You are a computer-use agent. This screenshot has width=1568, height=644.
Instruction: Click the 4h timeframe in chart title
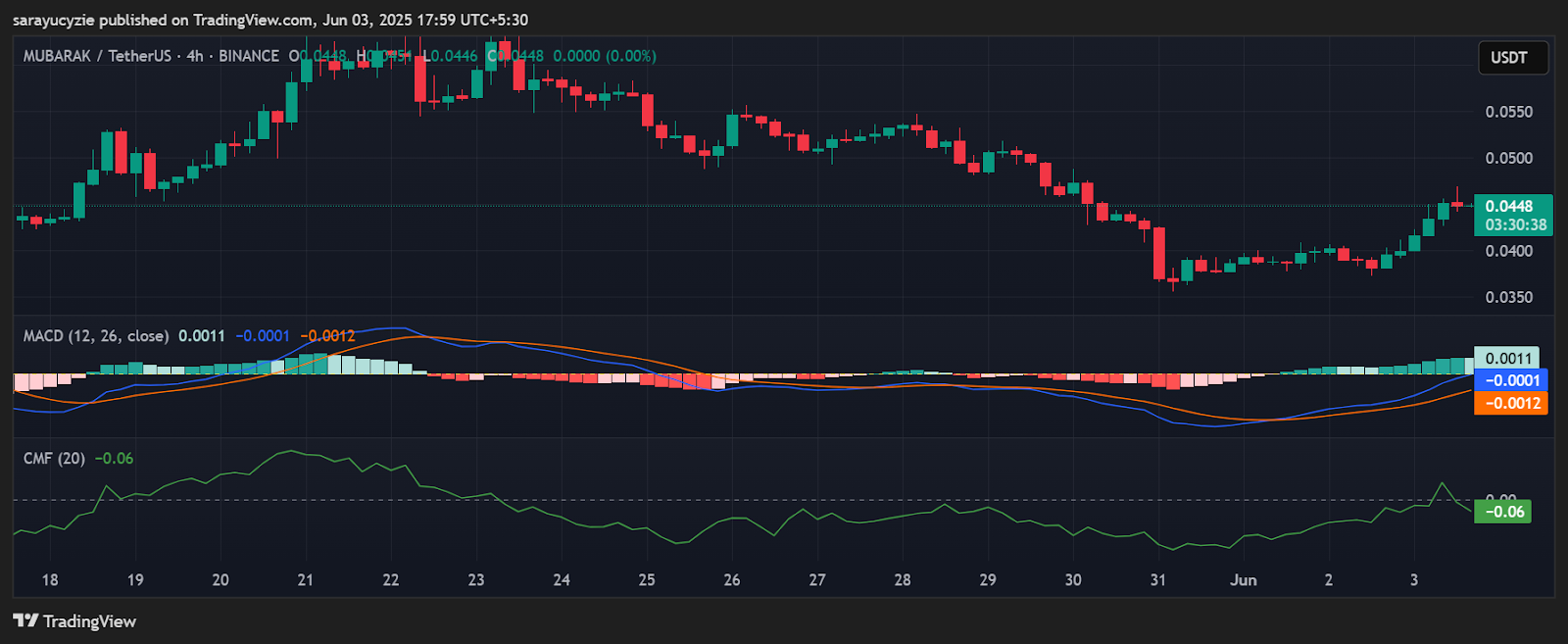coord(195,56)
